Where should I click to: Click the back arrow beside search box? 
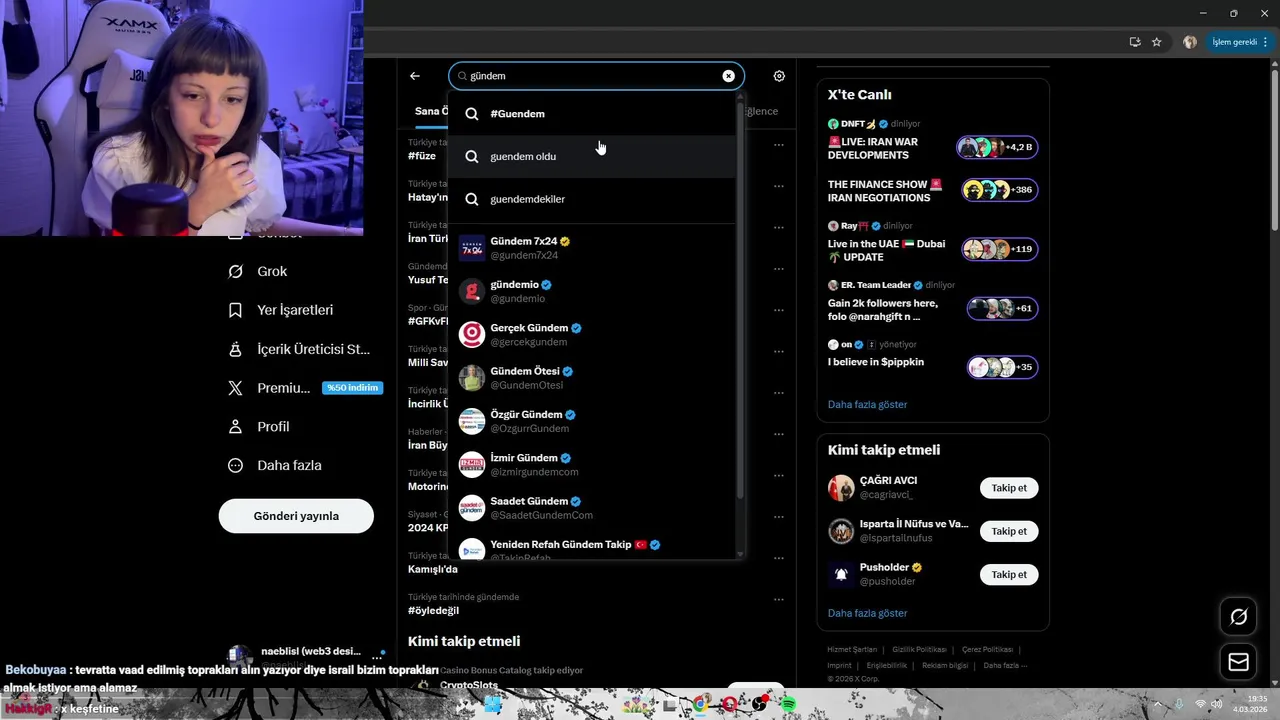pyautogui.click(x=415, y=76)
